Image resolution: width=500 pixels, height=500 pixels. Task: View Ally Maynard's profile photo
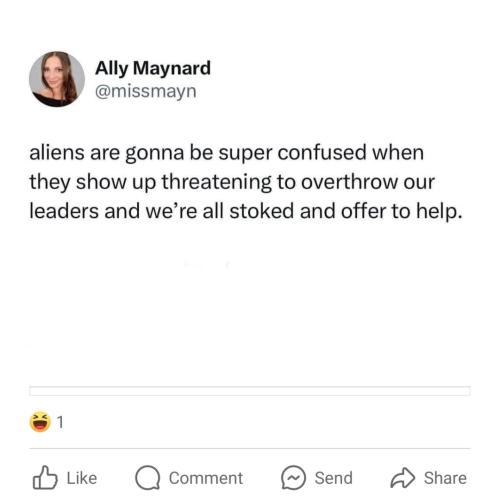(x=57, y=79)
